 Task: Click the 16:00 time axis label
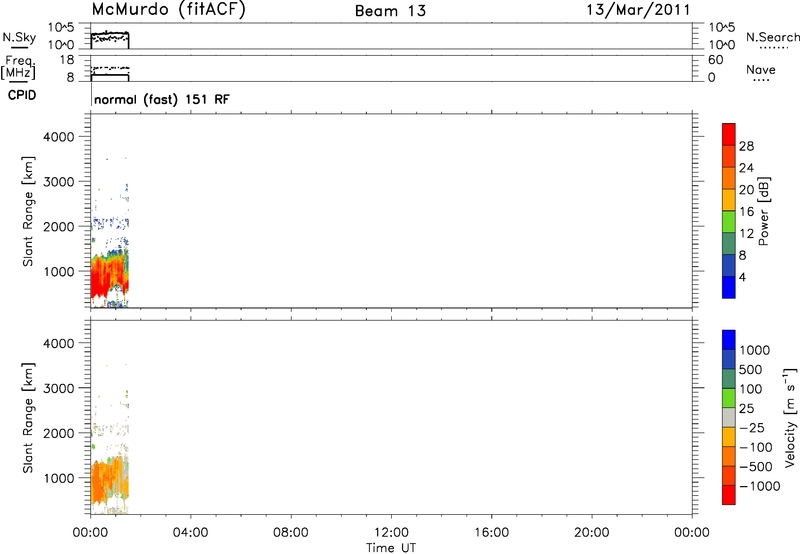(x=491, y=533)
